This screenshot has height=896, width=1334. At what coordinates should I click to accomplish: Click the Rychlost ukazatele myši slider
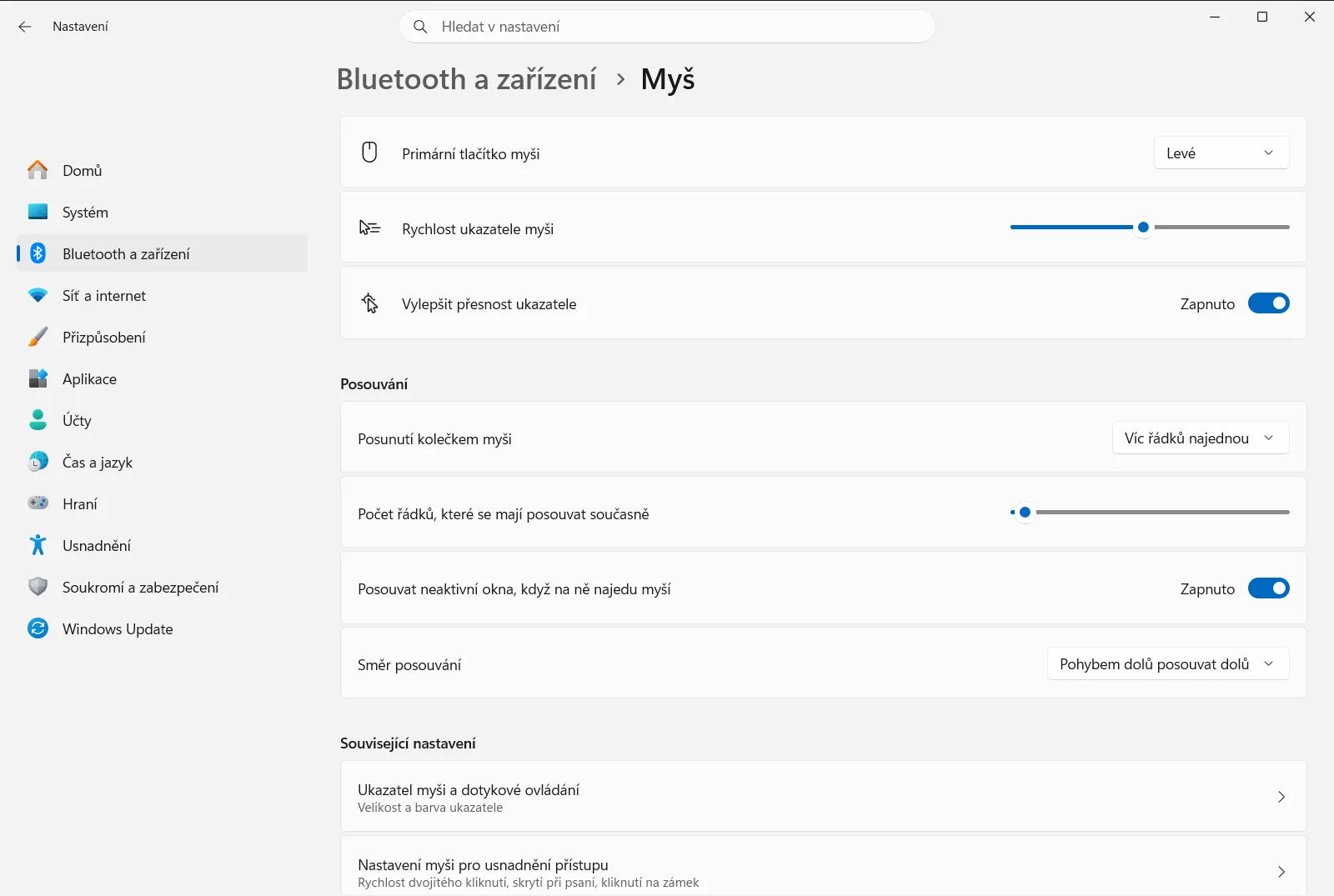(1150, 227)
